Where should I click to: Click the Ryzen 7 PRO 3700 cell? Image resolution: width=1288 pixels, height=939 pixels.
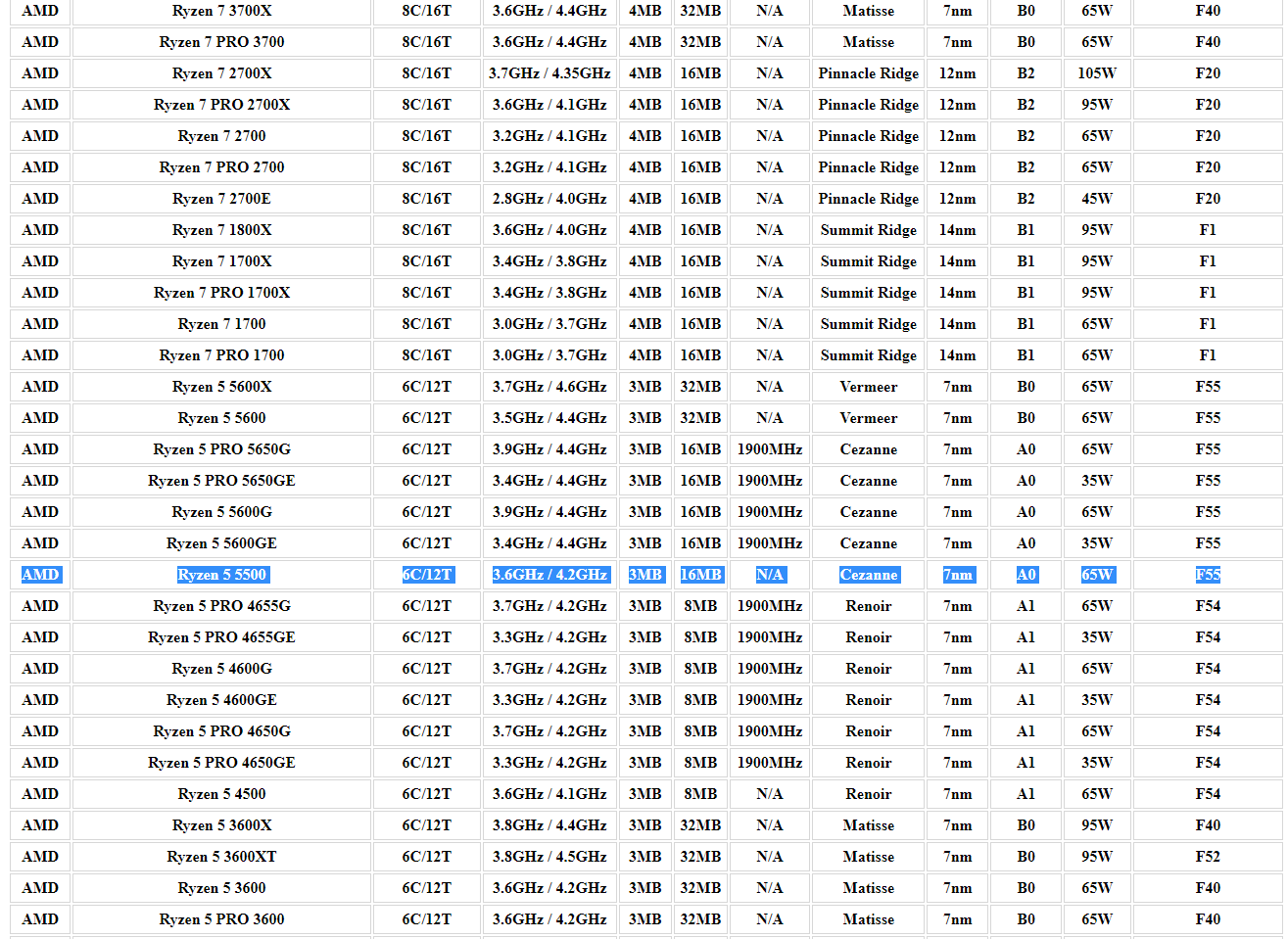222,42
